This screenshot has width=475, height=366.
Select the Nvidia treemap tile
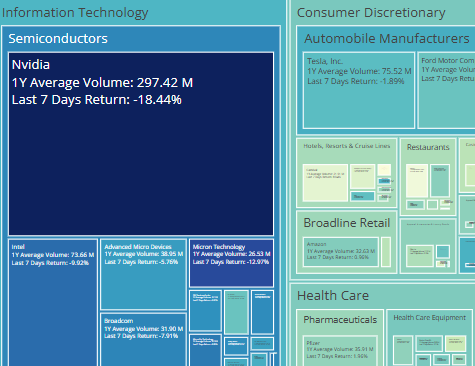click(141, 144)
